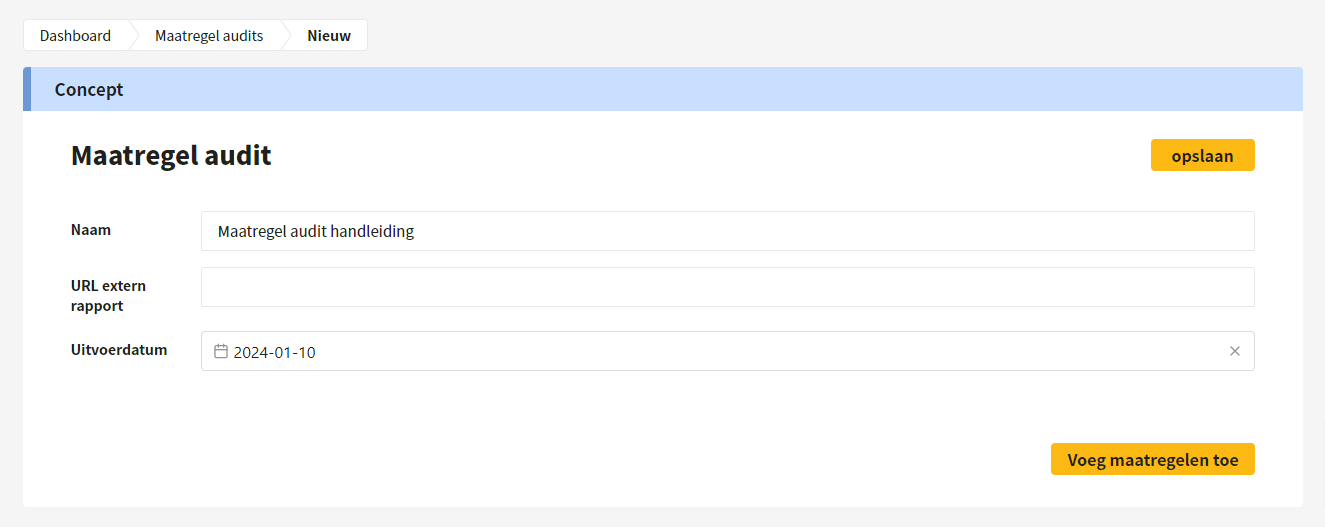Click the Concept status banner
Image resolution: width=1325 pixels, height=527 pixels.
tap(663, 89)
